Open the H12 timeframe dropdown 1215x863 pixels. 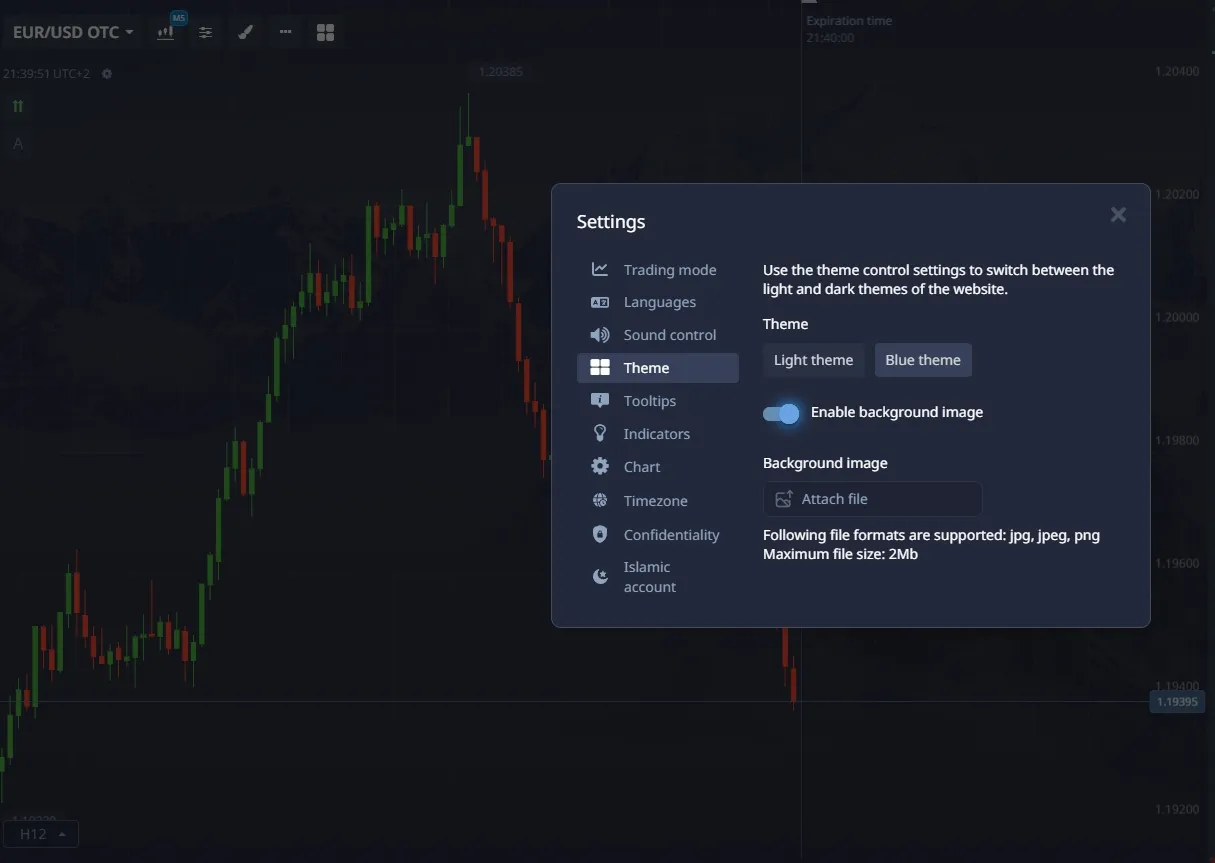point(41,834)
